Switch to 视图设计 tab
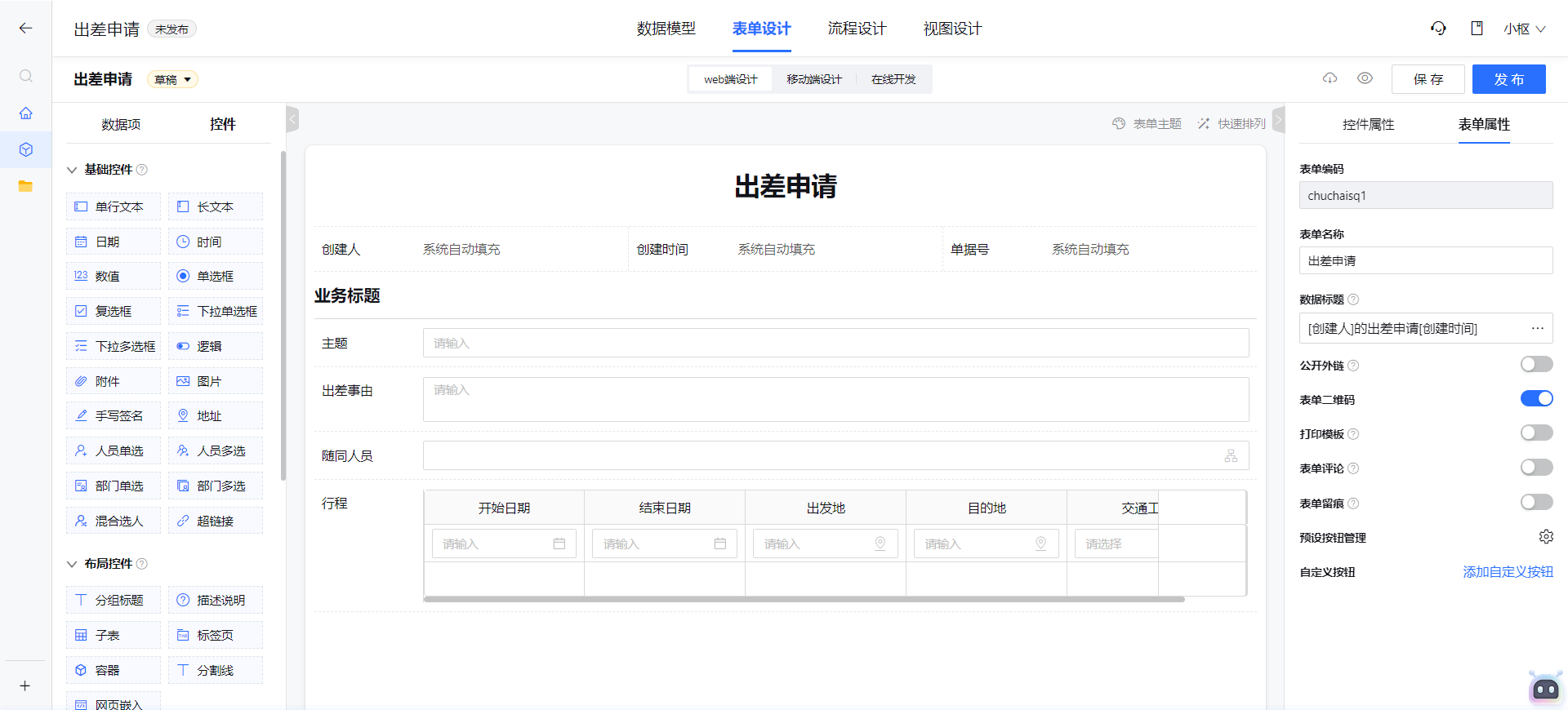 tap(952, 29)
